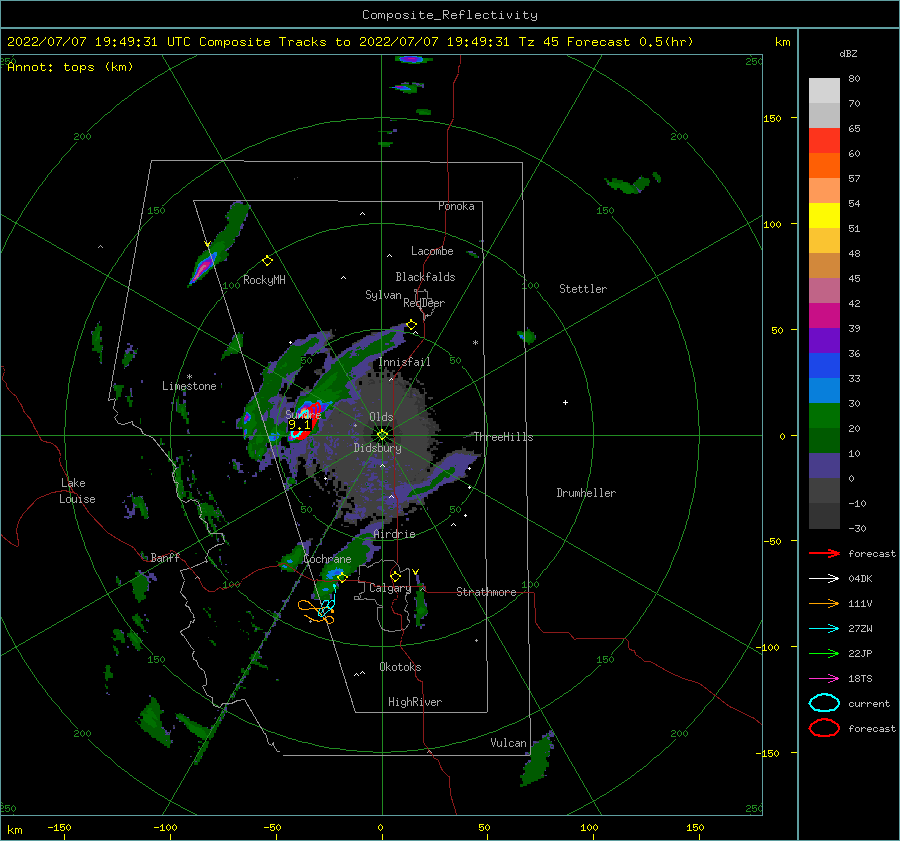900x841 pixels.
Task: Click the Banff label
Action: pyautogui.click(x=165, y=558)
